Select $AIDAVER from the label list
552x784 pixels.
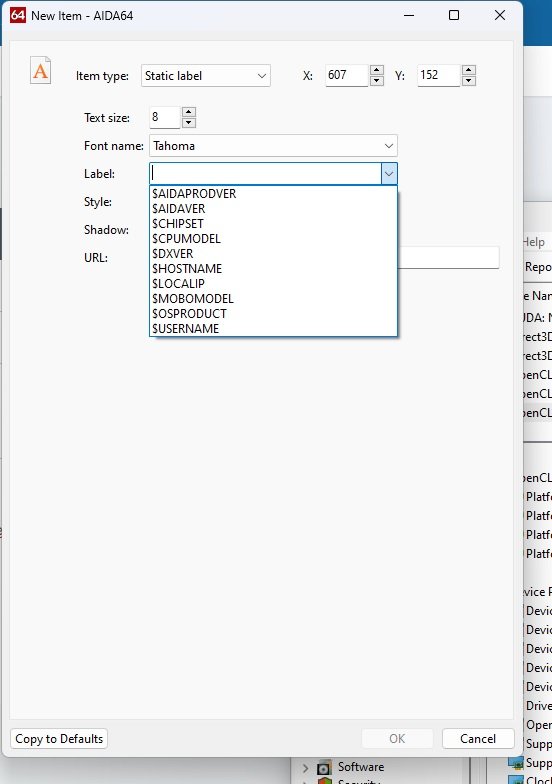[273, 208]
